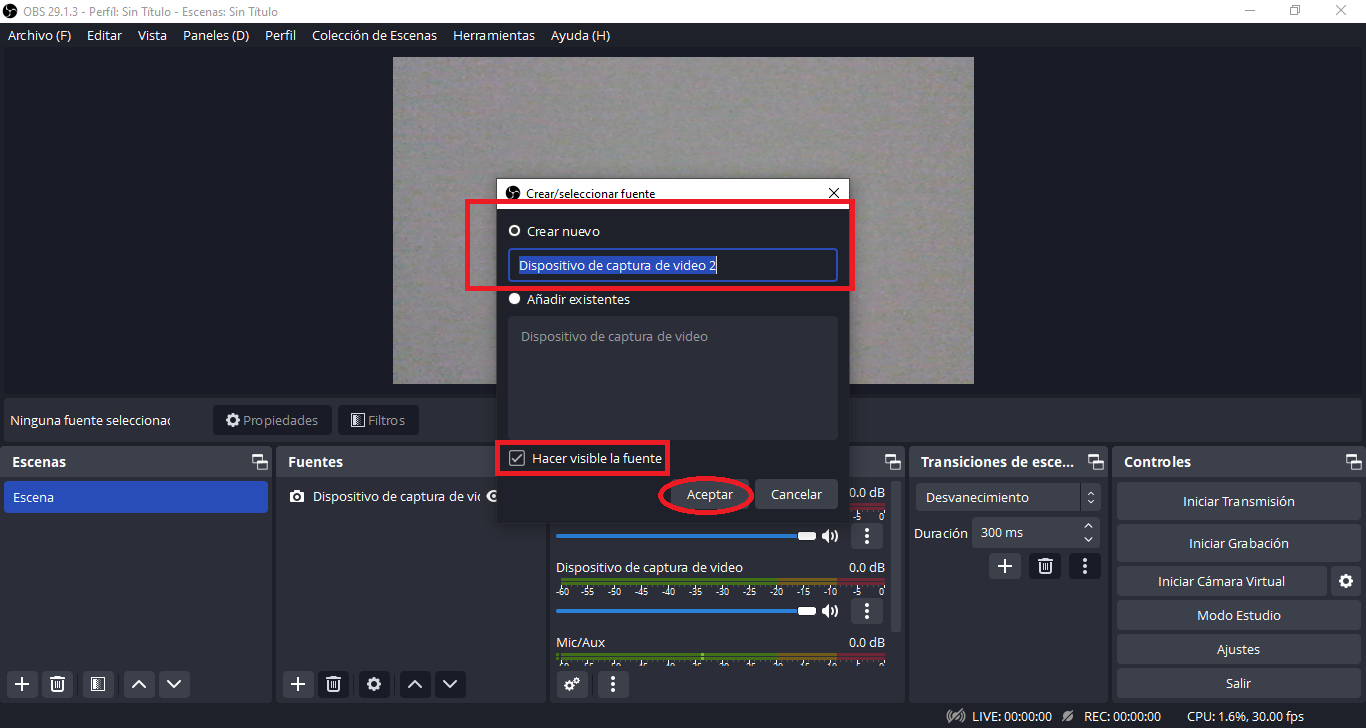Add a new source in Fuentes panel
The height and width of the screenshot is (728, 1366).
(x=297, y=684)
